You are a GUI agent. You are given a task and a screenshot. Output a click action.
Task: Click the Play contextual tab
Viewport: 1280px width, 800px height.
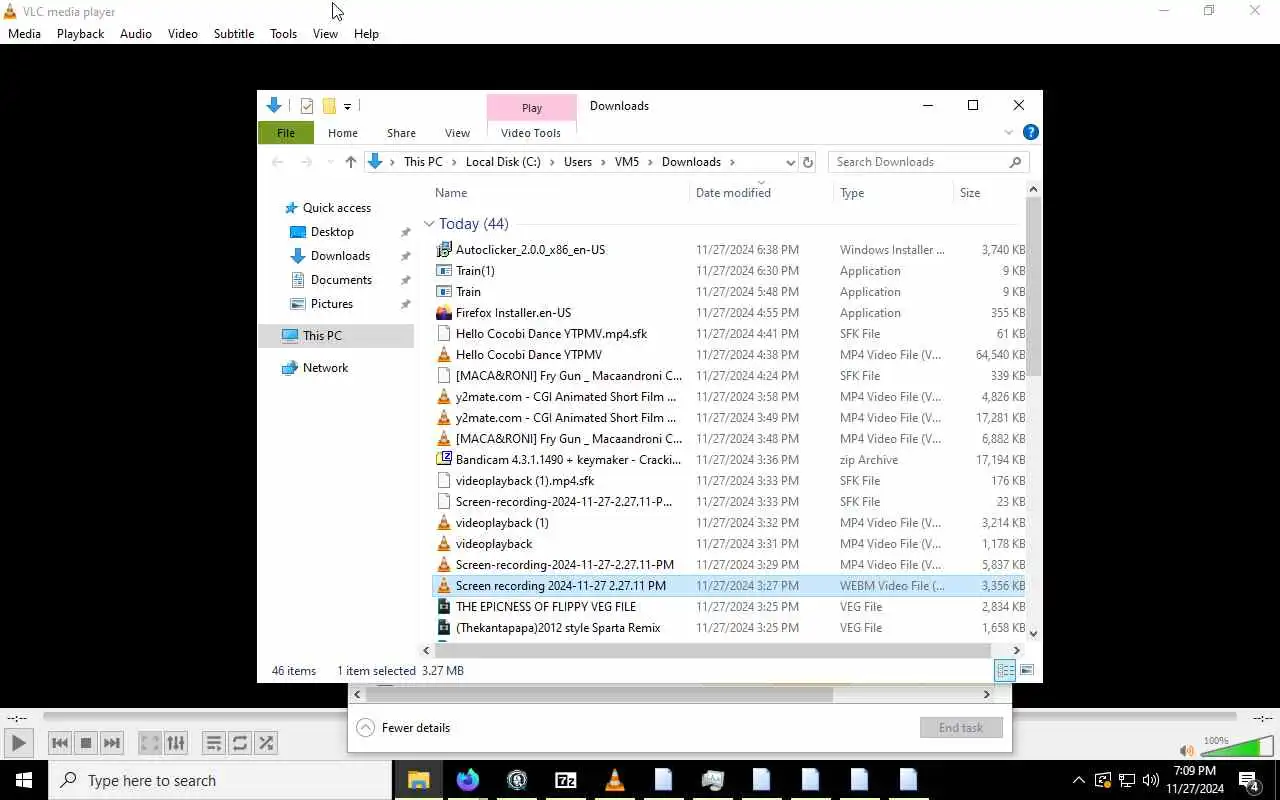click(532, 107)
